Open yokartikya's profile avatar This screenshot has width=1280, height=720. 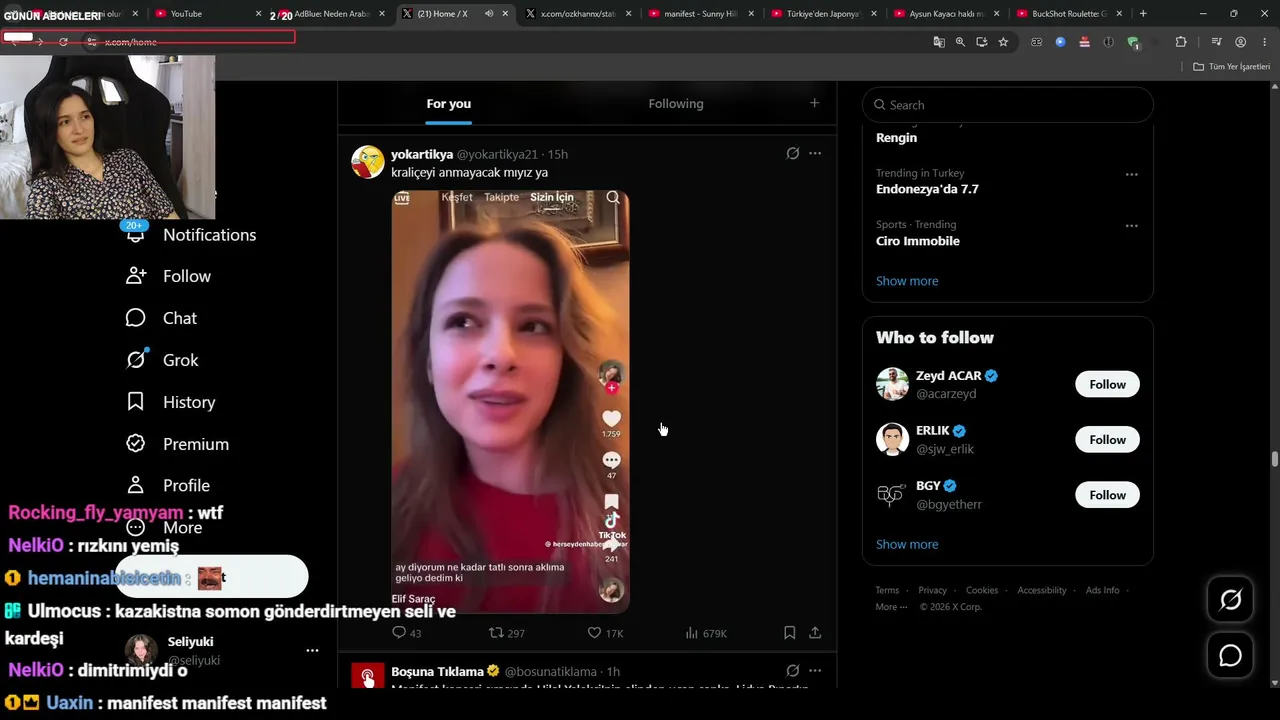click(368, 162)
